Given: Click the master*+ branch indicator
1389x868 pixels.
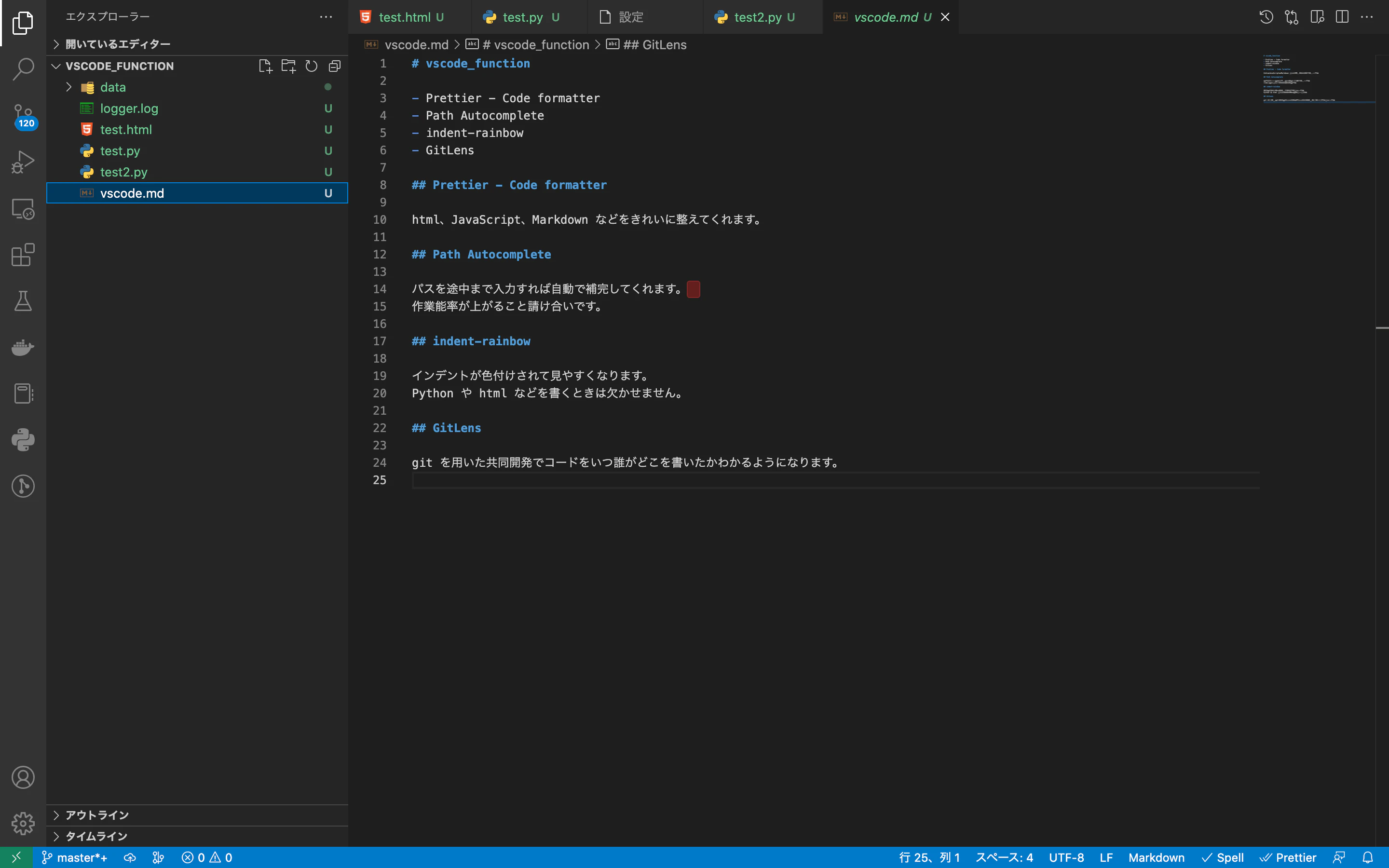Looking at the screenshot, I should coord(74,858).
